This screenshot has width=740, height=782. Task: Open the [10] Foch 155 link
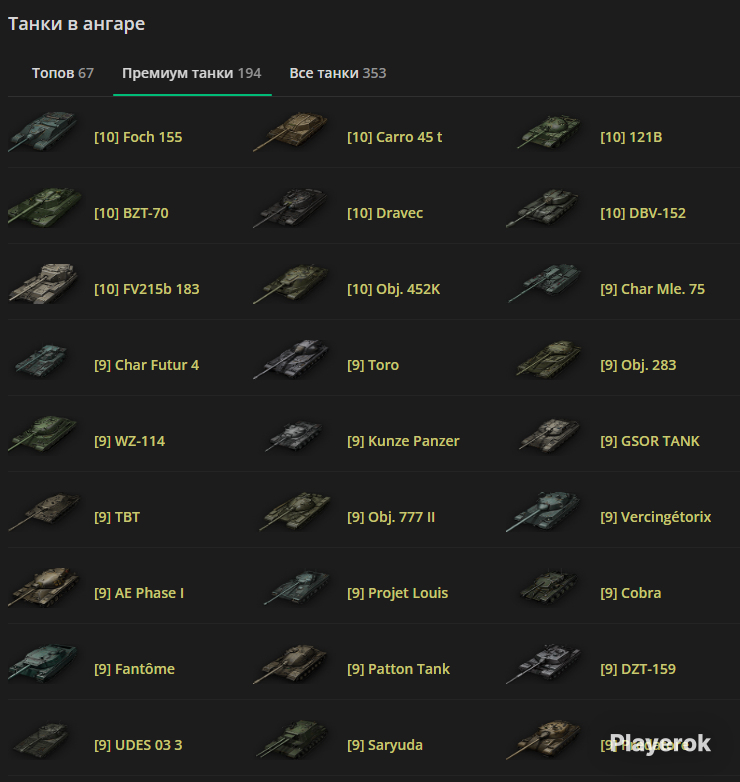point(138,137)
